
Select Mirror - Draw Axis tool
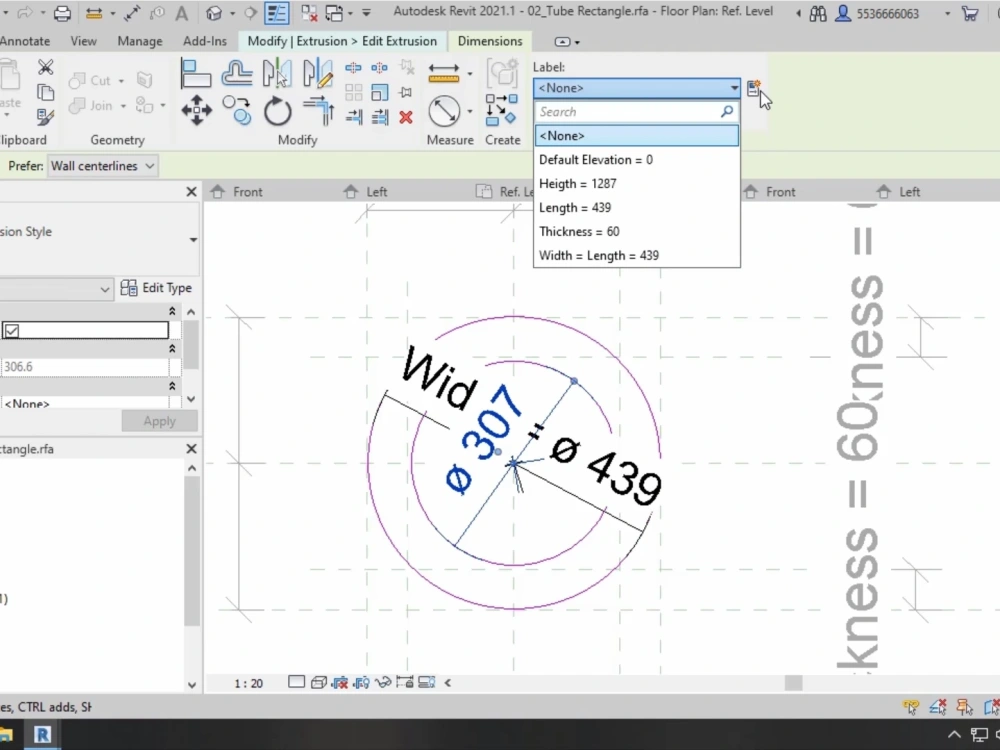pyautogui.click(x=318, y=73)
